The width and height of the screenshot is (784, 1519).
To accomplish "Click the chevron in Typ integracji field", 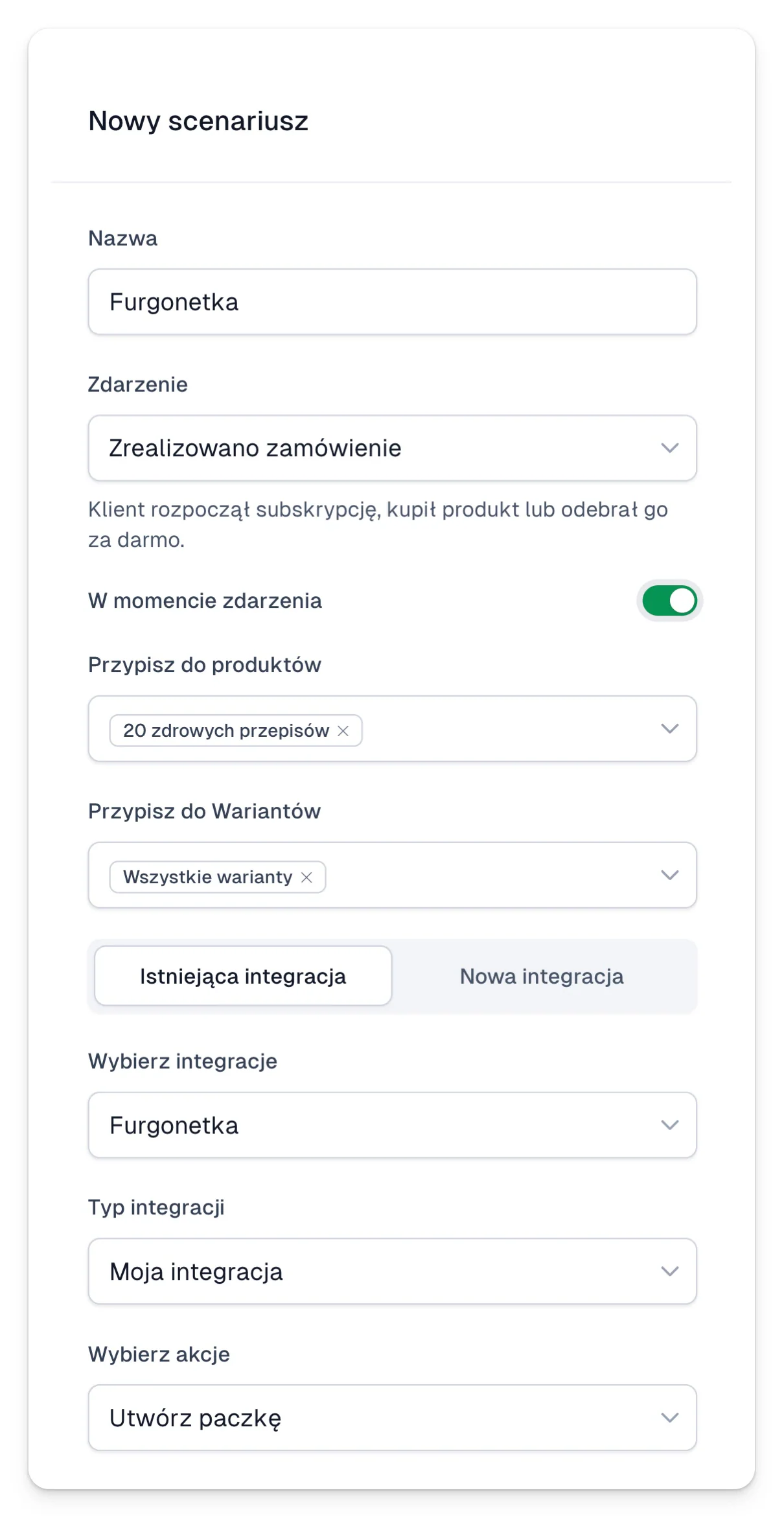I will pos(669,1271).
